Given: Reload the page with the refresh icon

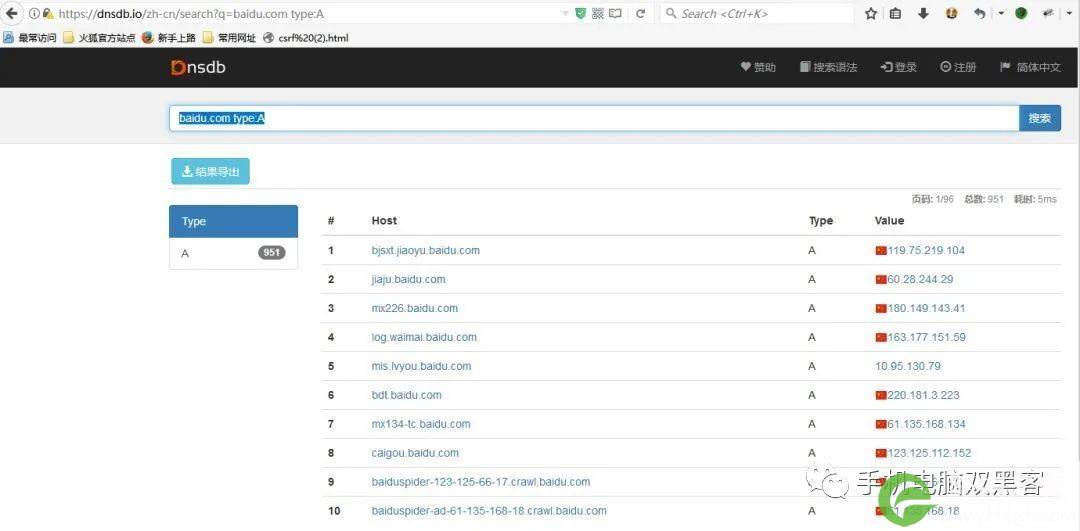Looking at the screenshot, I should tap(640, 14).
